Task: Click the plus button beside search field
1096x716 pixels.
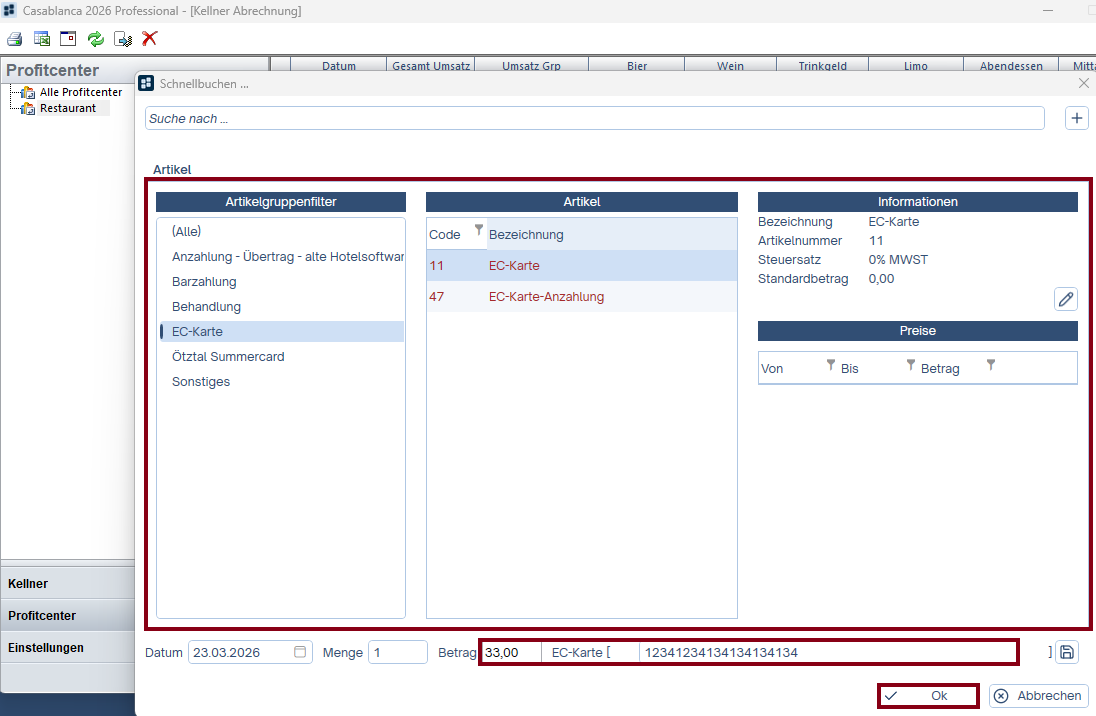Action: (x=1077, y=118)
